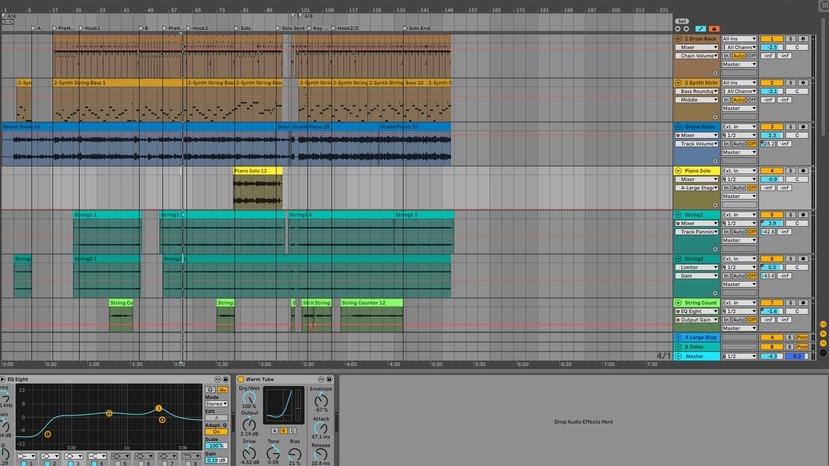Image resolution: width=829 pixels, height=466 pixels.
Task: Select the String Counter 12 clip
Action: click(x=370, y=302)
